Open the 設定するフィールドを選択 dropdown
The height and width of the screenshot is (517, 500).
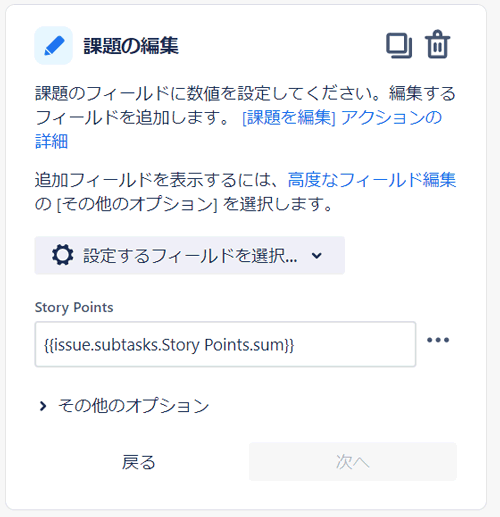(x=190, y=255)
